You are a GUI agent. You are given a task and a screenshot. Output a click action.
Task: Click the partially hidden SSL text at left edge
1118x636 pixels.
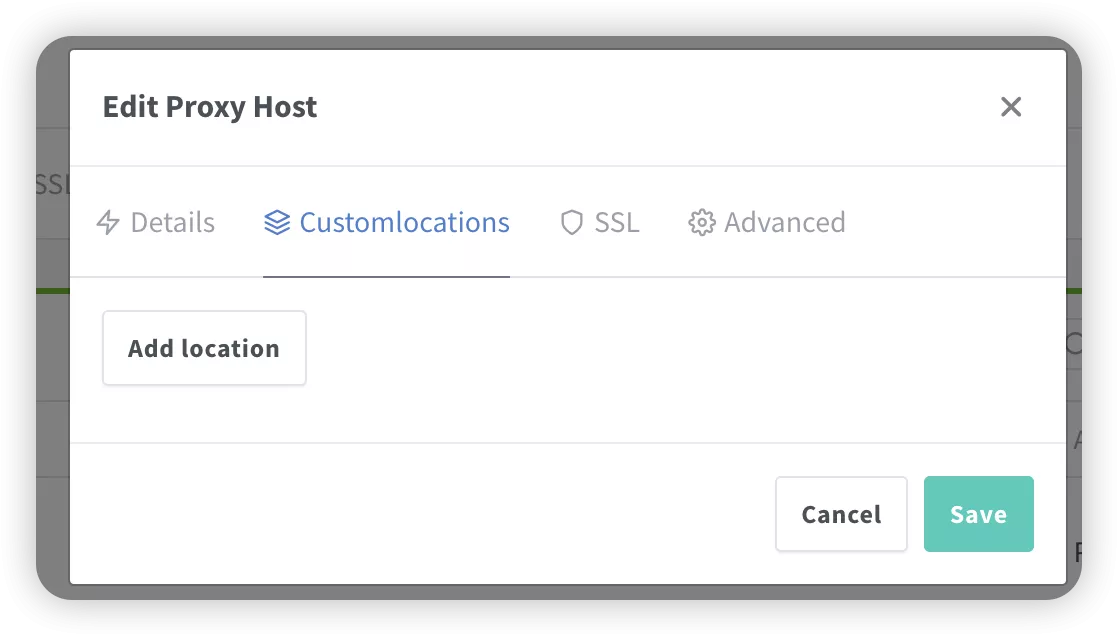coord(50,185)
